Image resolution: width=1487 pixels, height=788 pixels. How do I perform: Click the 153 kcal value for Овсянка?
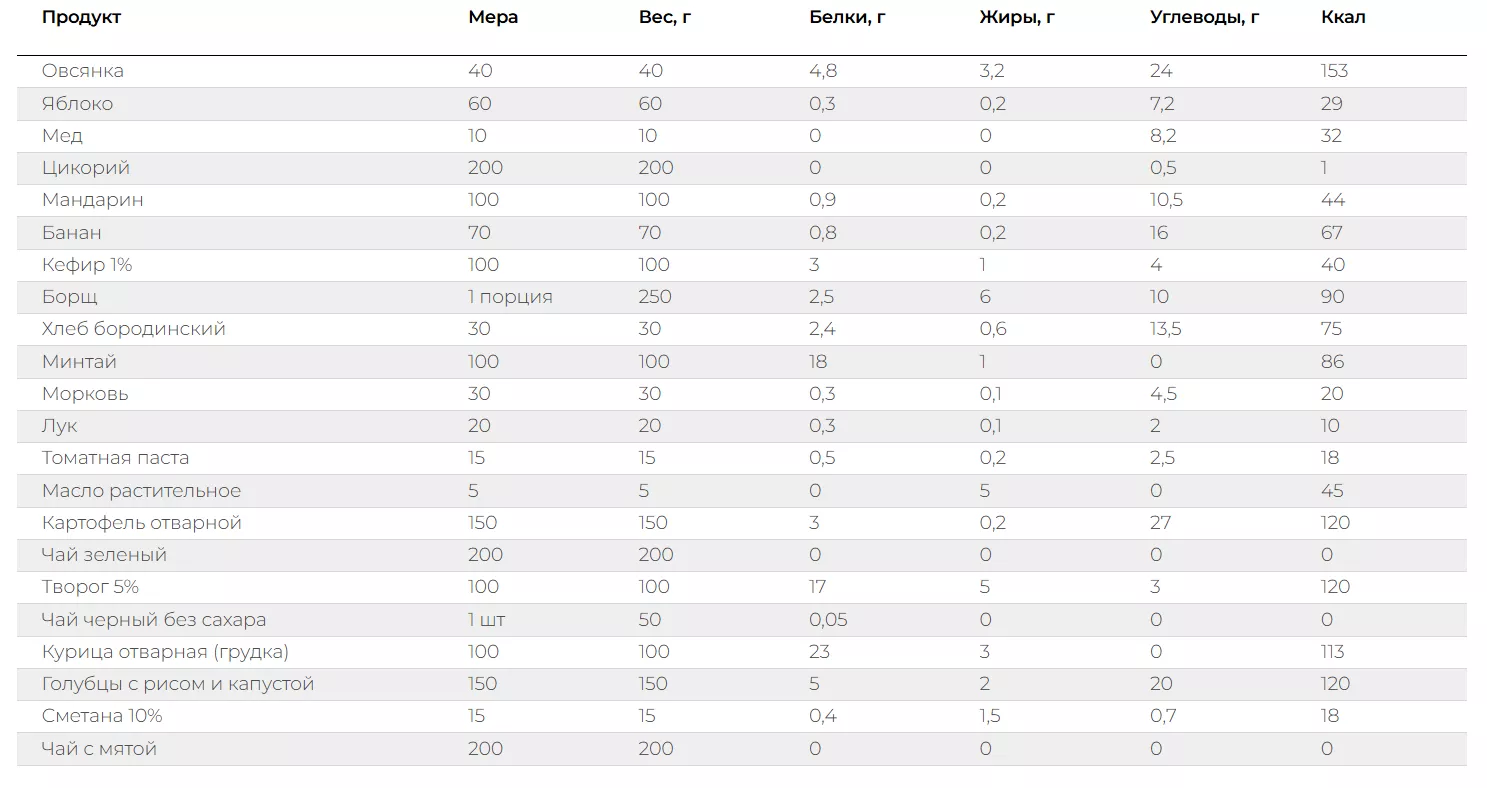1334,71
